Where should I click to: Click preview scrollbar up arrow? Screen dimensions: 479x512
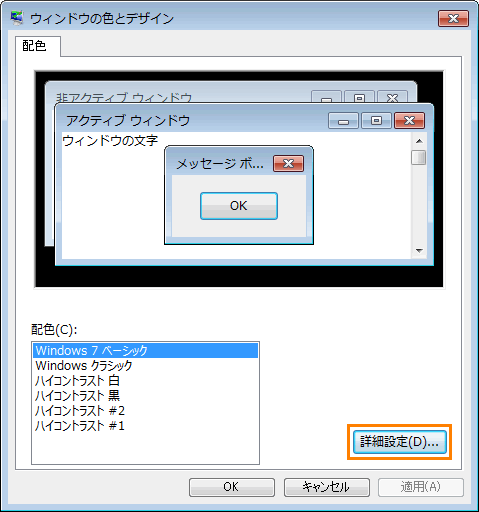tap(419, 141)
